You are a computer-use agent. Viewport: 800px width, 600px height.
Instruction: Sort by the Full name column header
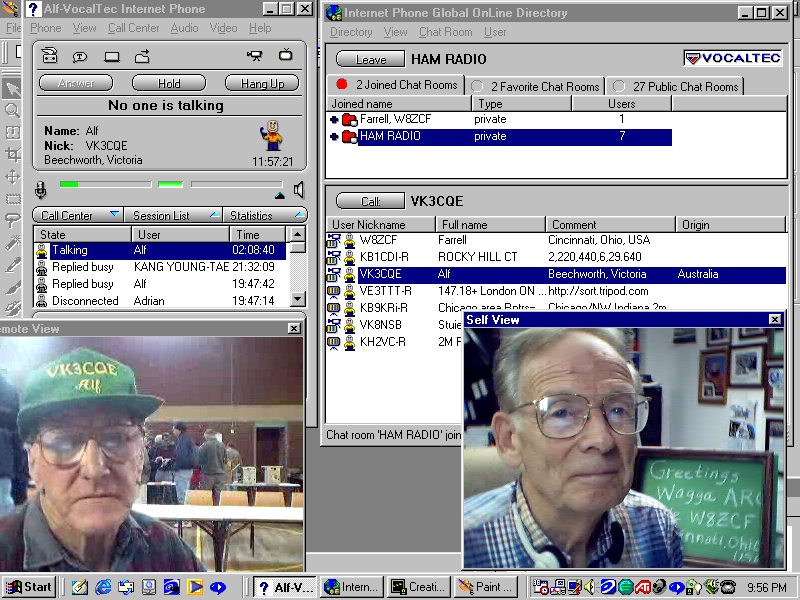pos(490,224)
